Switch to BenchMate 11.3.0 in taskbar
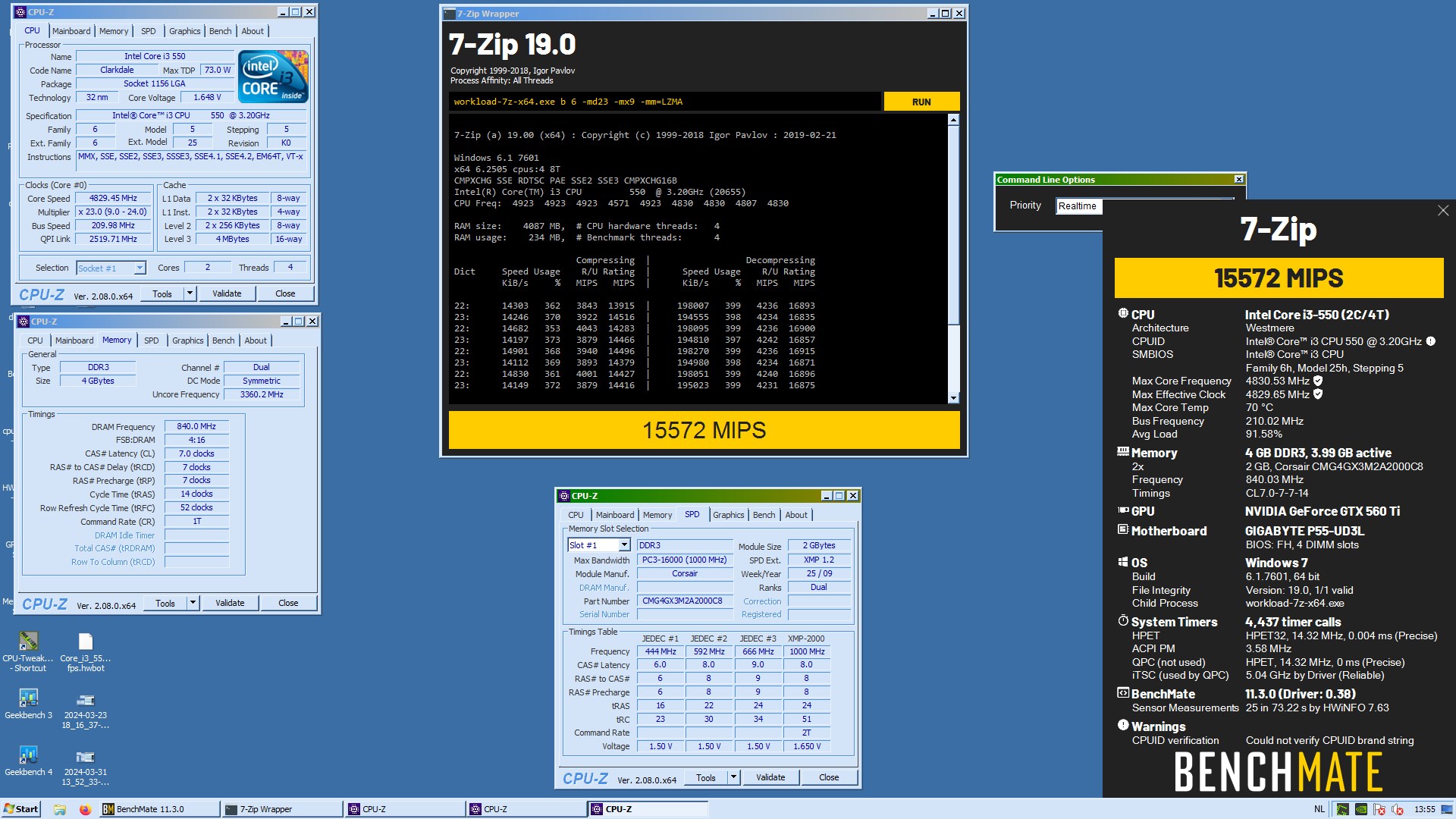 click(x=159, y=809)
